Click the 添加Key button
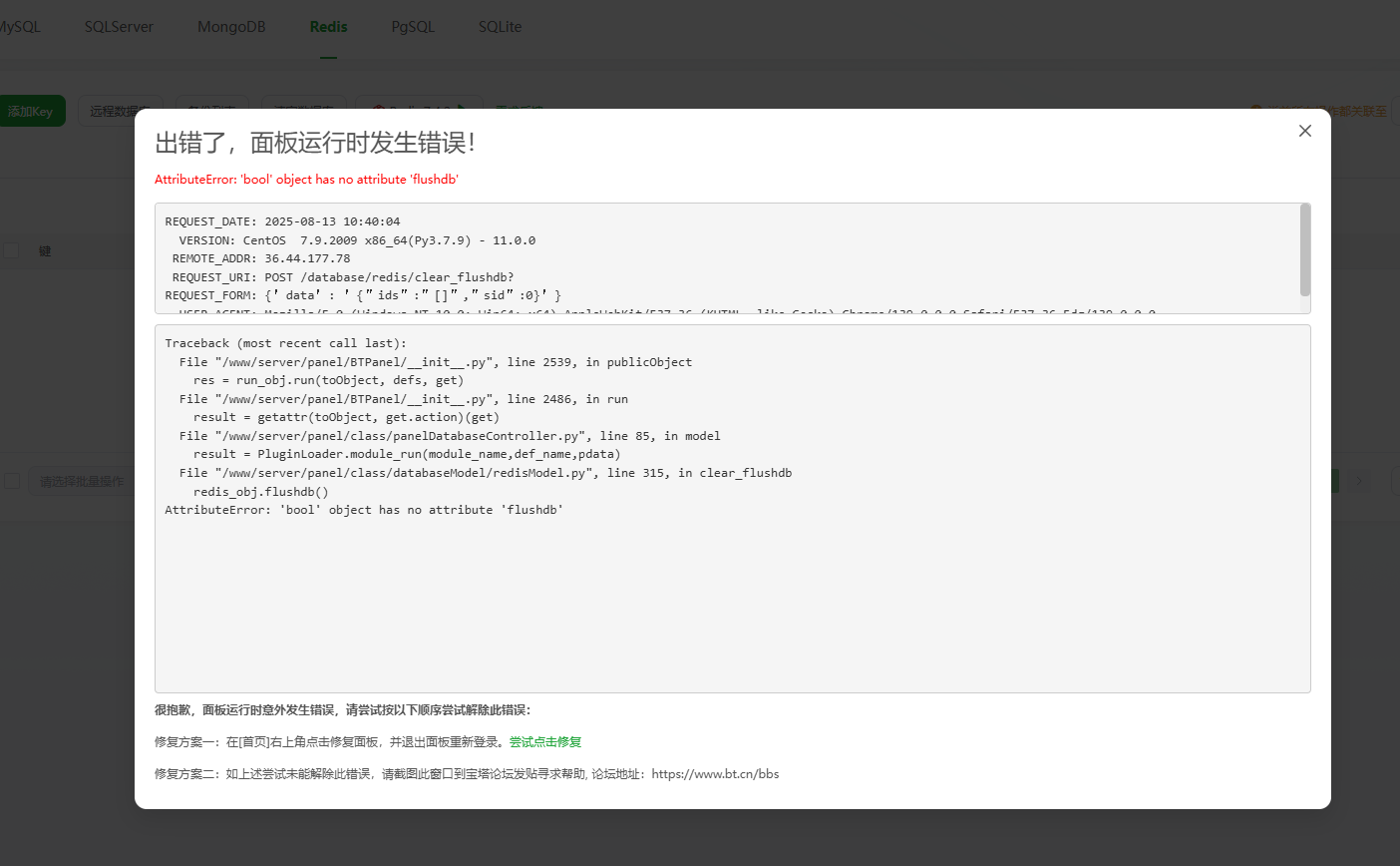 pyautogui.click(x=30, y=111)
